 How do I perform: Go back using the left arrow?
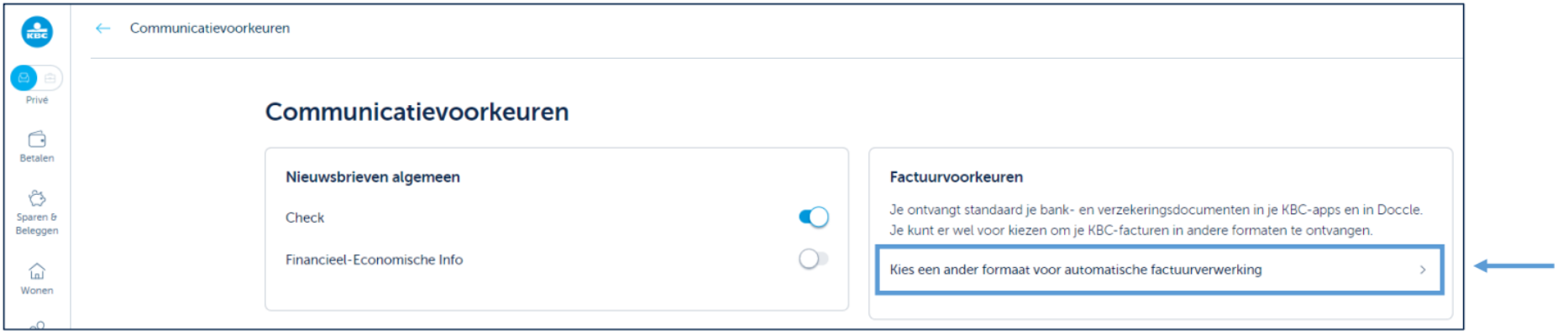[x=103, y=29]
